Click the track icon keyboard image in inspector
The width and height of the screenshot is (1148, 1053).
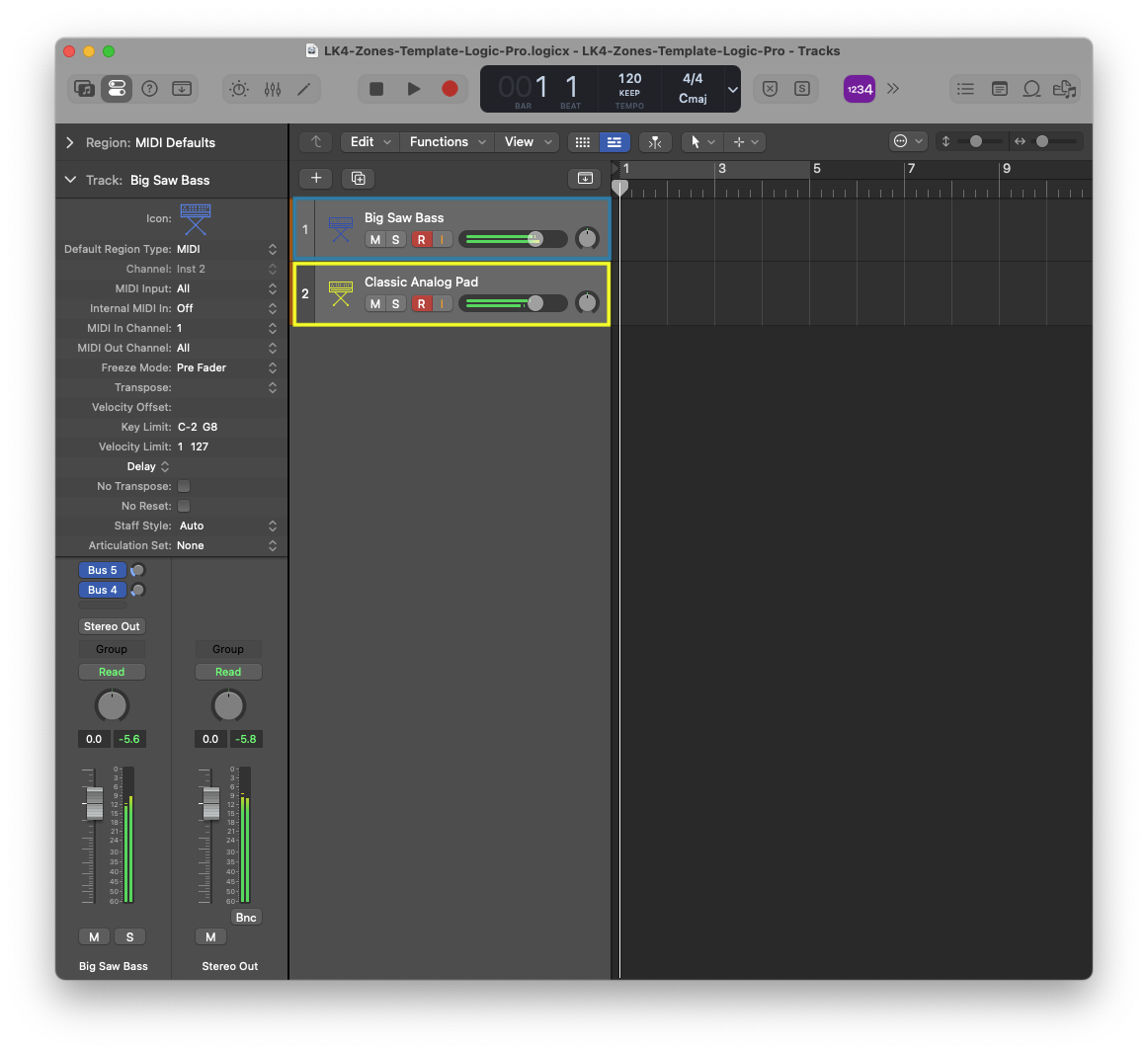pyautogui.click(x=196, y=219)
